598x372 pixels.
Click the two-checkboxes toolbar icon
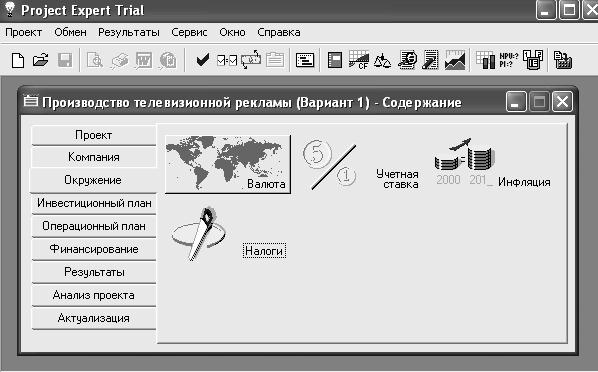tap(227, 60)
